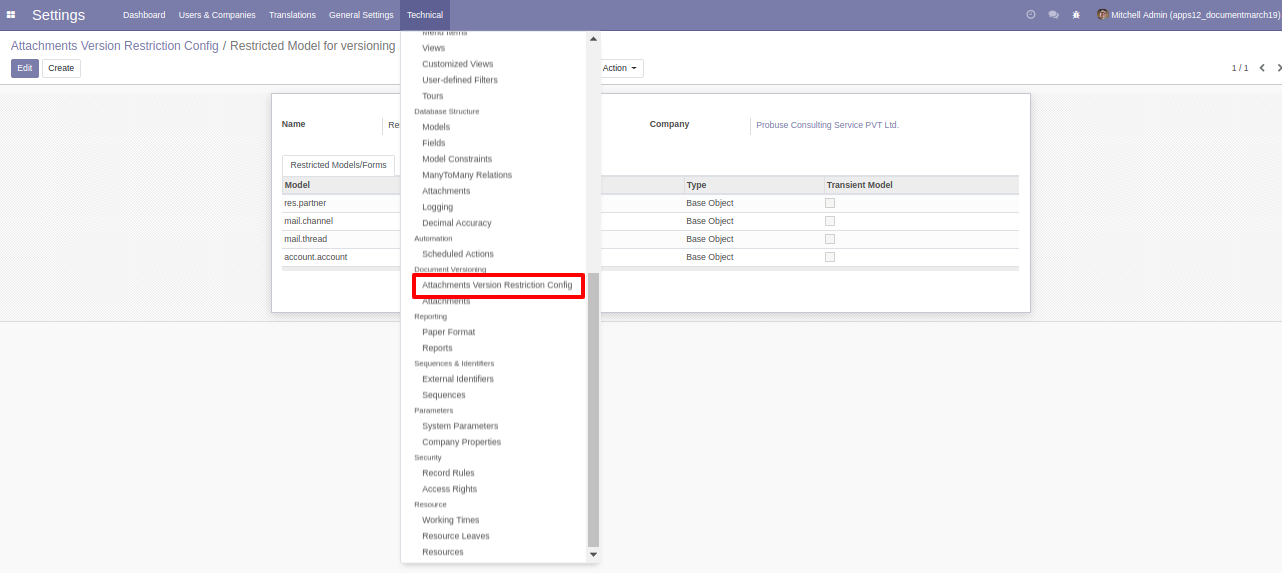Screen dimensions: 1282x573
Task: Select Company Properties entry
Action: coord(462,442)
